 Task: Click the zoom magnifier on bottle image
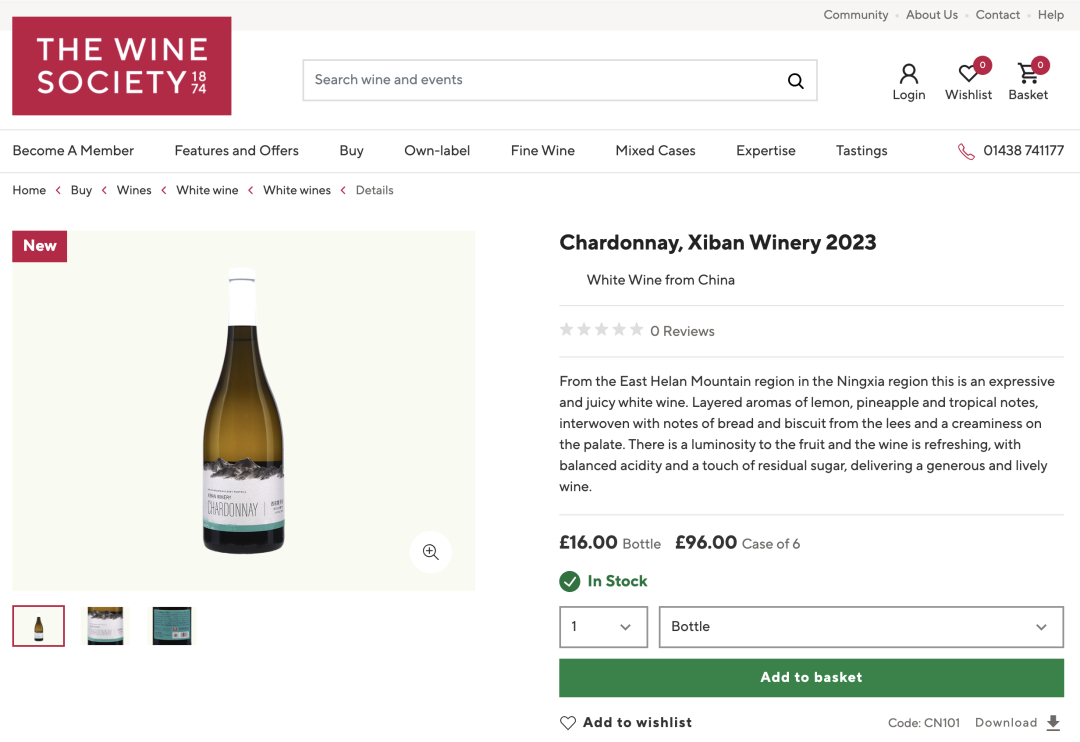tap(430, 552)
